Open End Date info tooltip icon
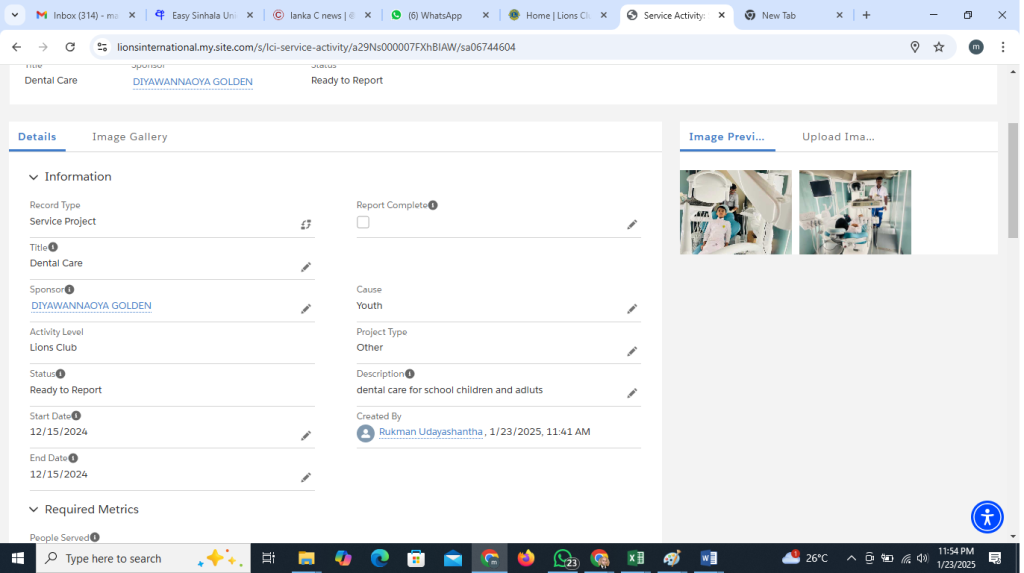 coord(73,458)
